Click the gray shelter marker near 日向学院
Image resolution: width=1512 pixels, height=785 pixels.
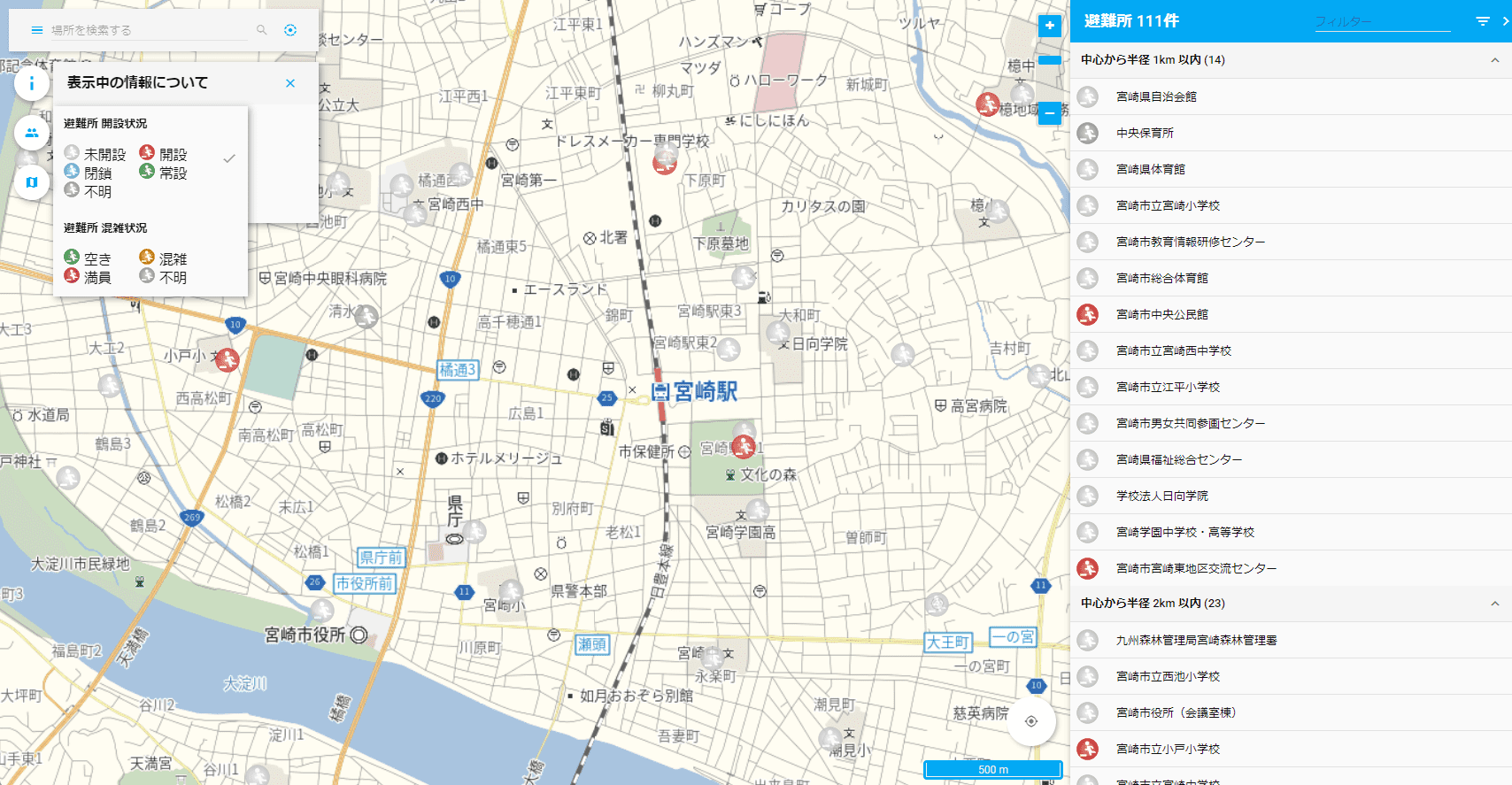[x=779, y=333]
